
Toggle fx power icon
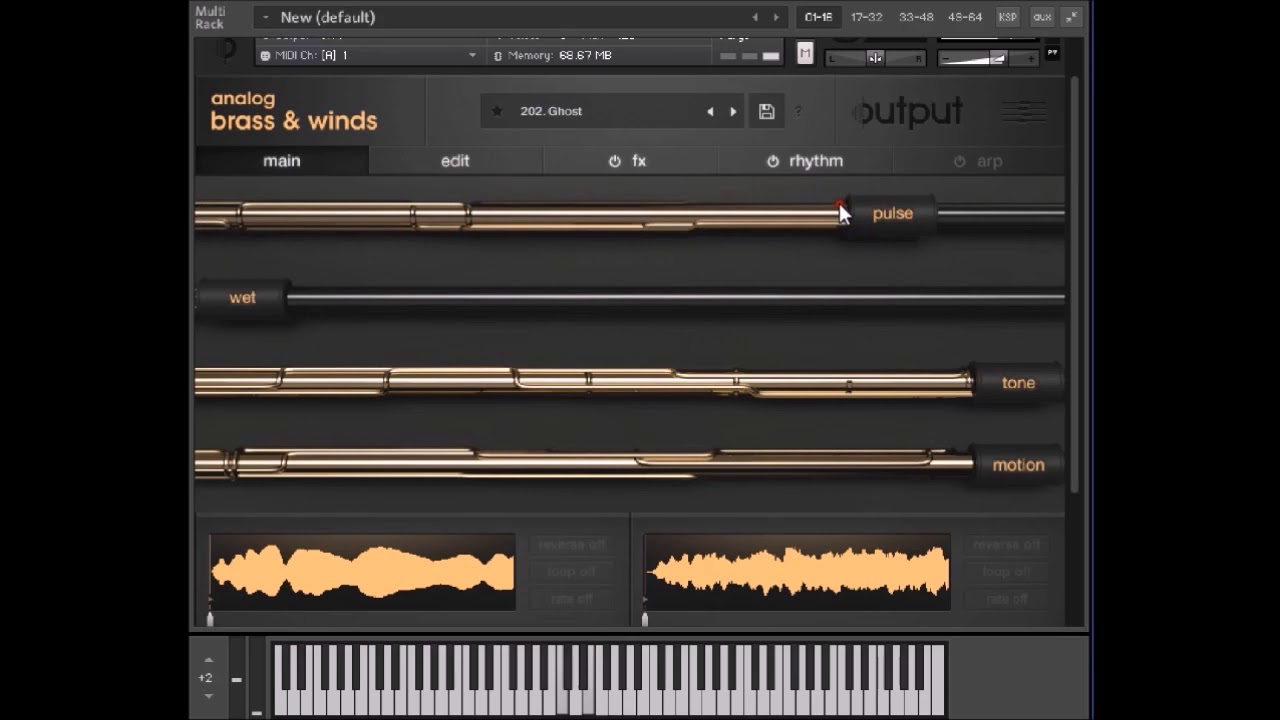click(615, 161)
